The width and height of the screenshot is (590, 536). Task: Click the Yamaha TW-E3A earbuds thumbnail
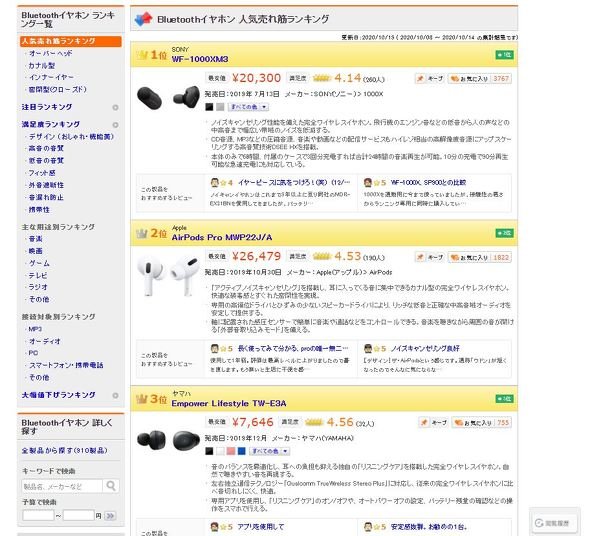(168, 440)
